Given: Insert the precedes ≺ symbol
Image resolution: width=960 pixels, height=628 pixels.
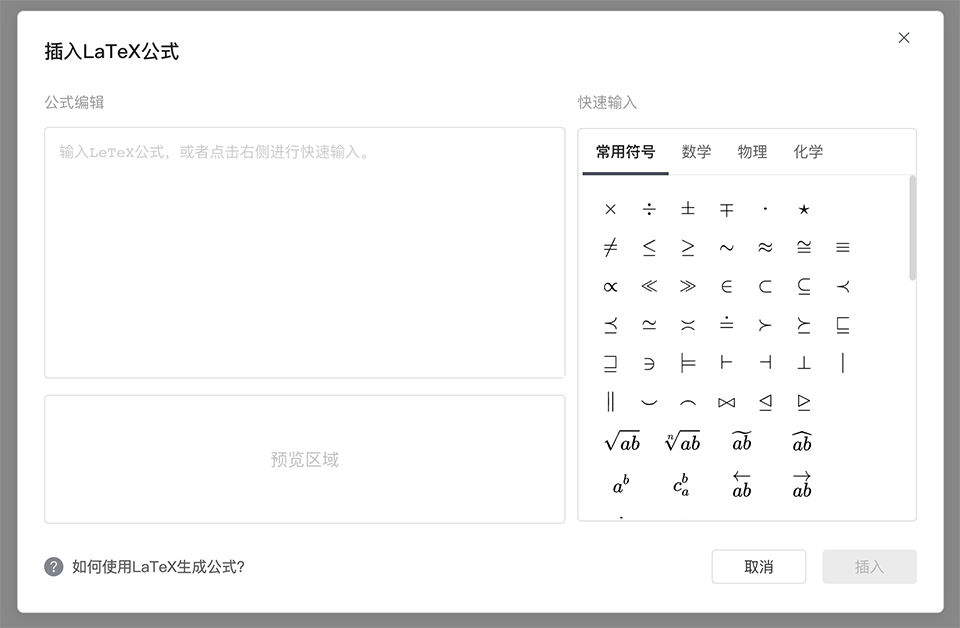Looking at the screenshot, I should point(843,286).
